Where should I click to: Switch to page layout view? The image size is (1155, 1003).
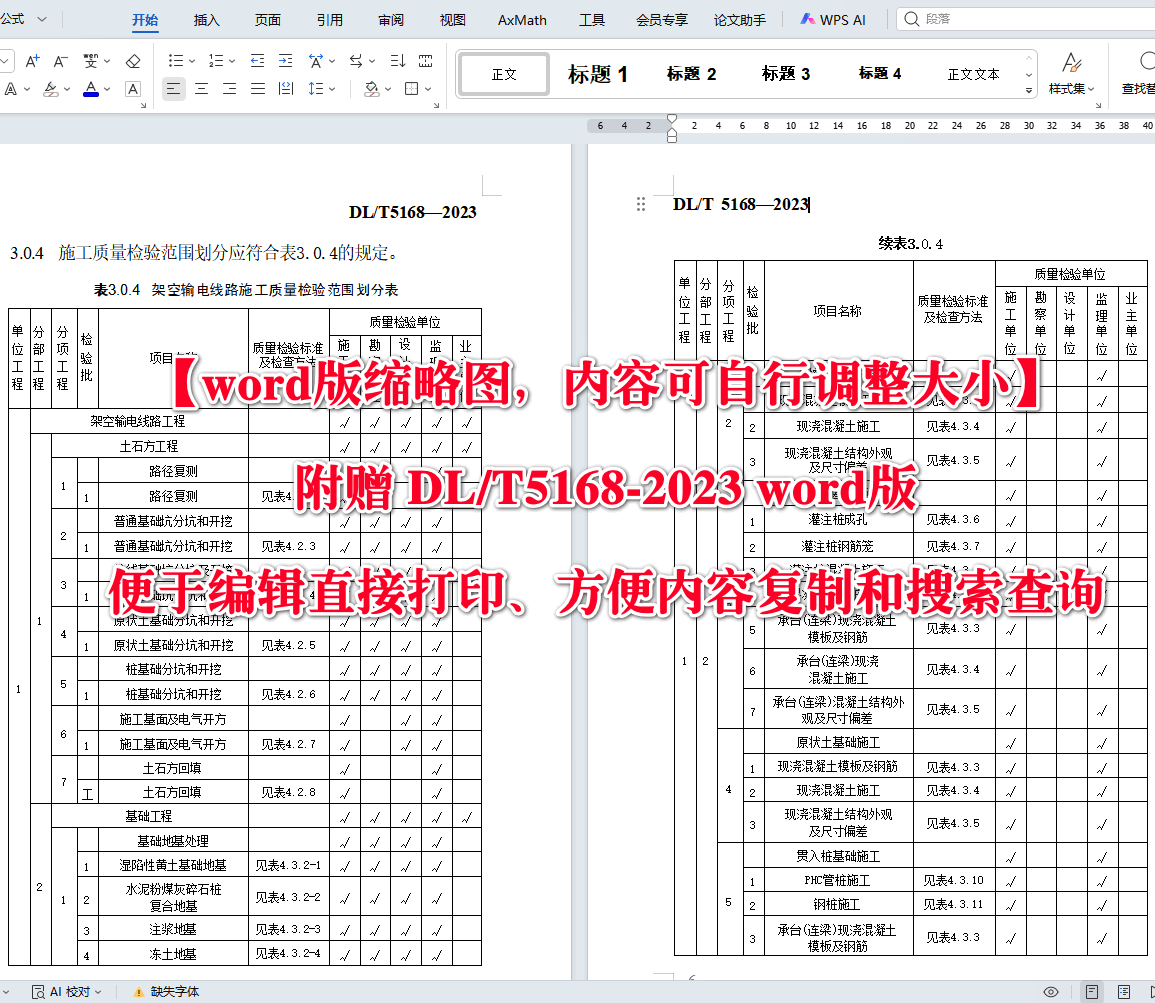(x=1092, y=992)
